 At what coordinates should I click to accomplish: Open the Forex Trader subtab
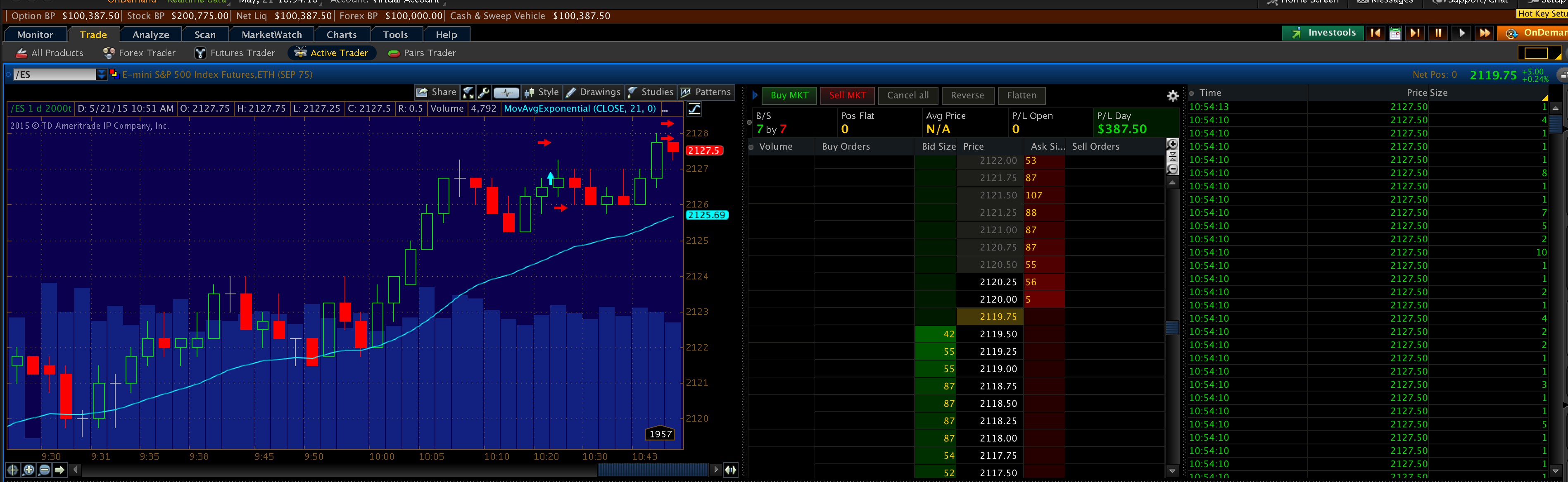click(x=139, y=53)
